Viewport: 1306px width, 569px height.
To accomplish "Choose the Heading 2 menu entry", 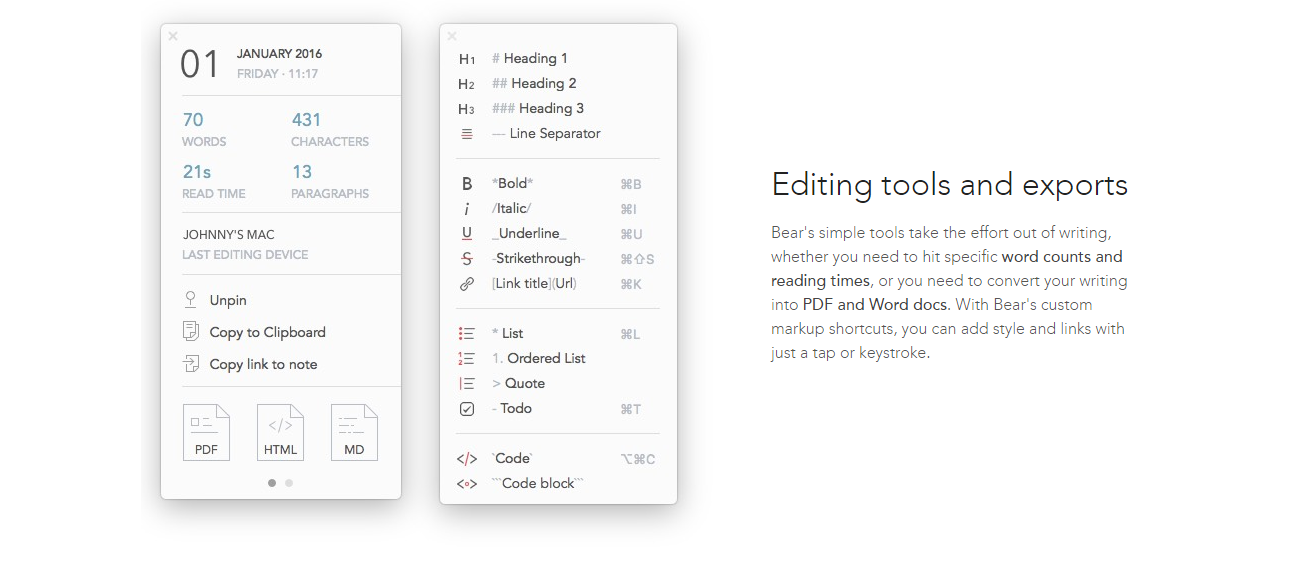I will pos(534,84).
